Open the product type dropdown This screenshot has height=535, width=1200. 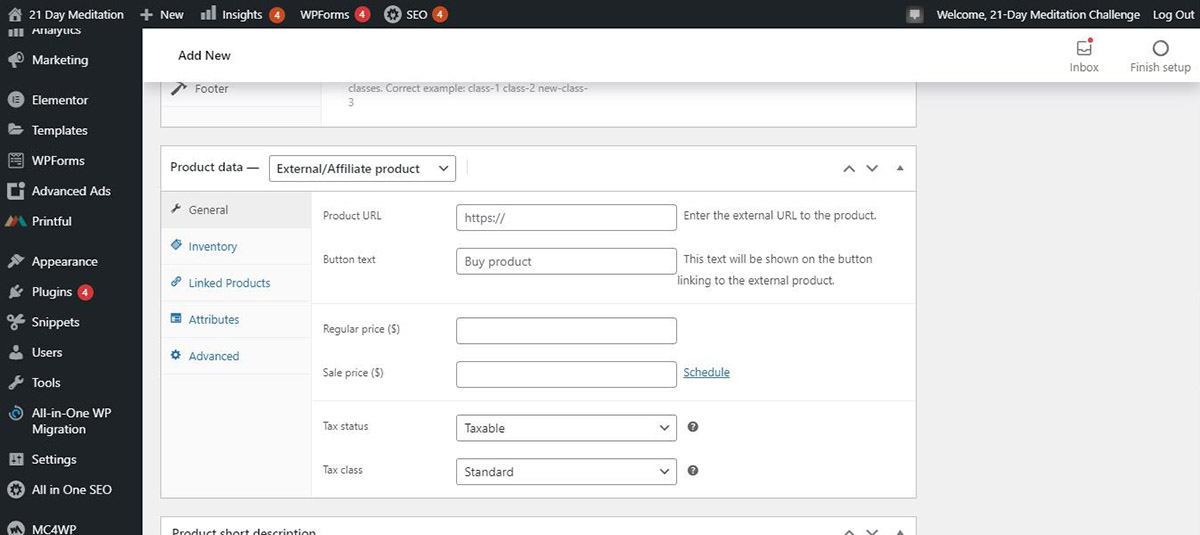point(362,169)
